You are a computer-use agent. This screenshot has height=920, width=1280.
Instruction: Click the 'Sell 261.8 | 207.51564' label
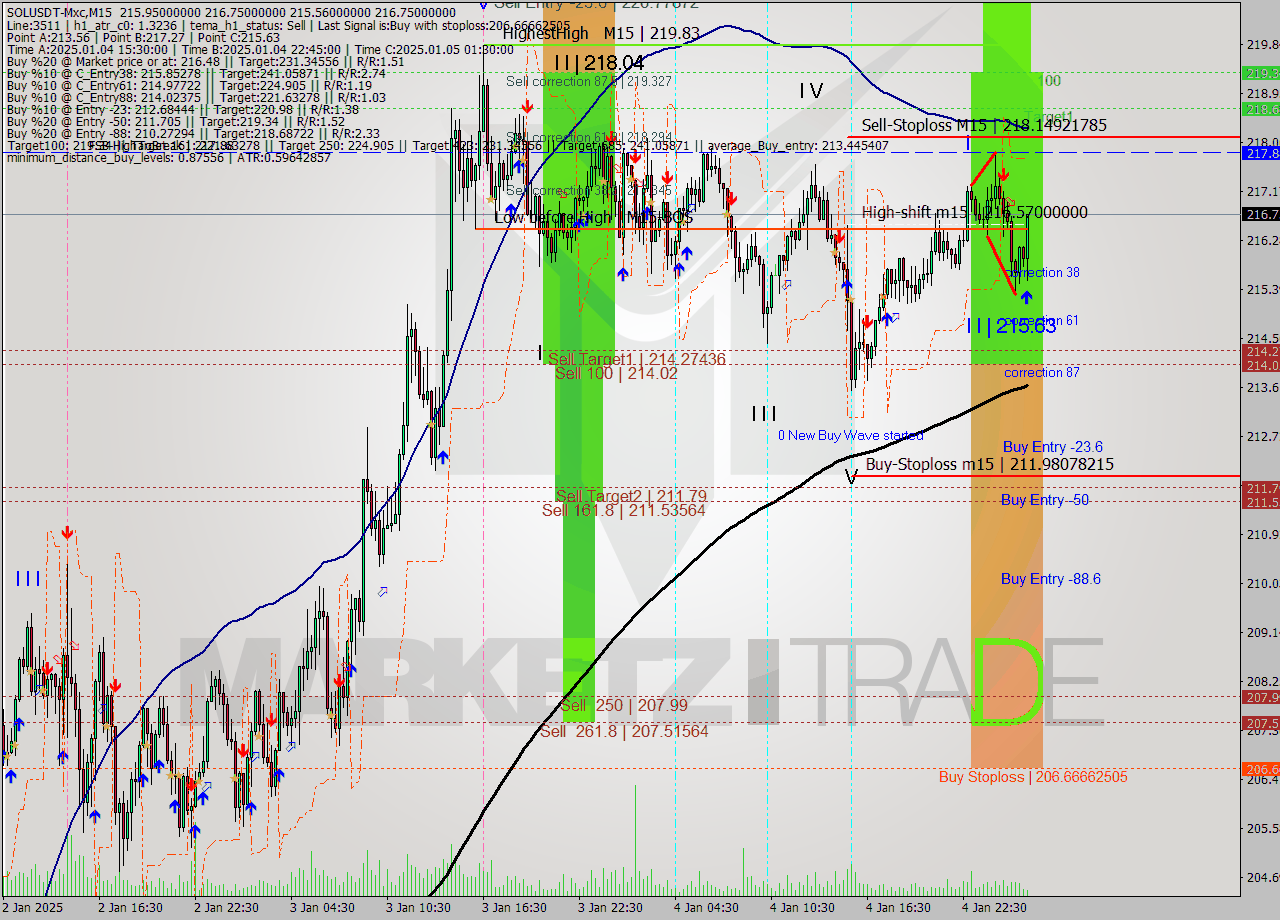click(x=624, y=731)
